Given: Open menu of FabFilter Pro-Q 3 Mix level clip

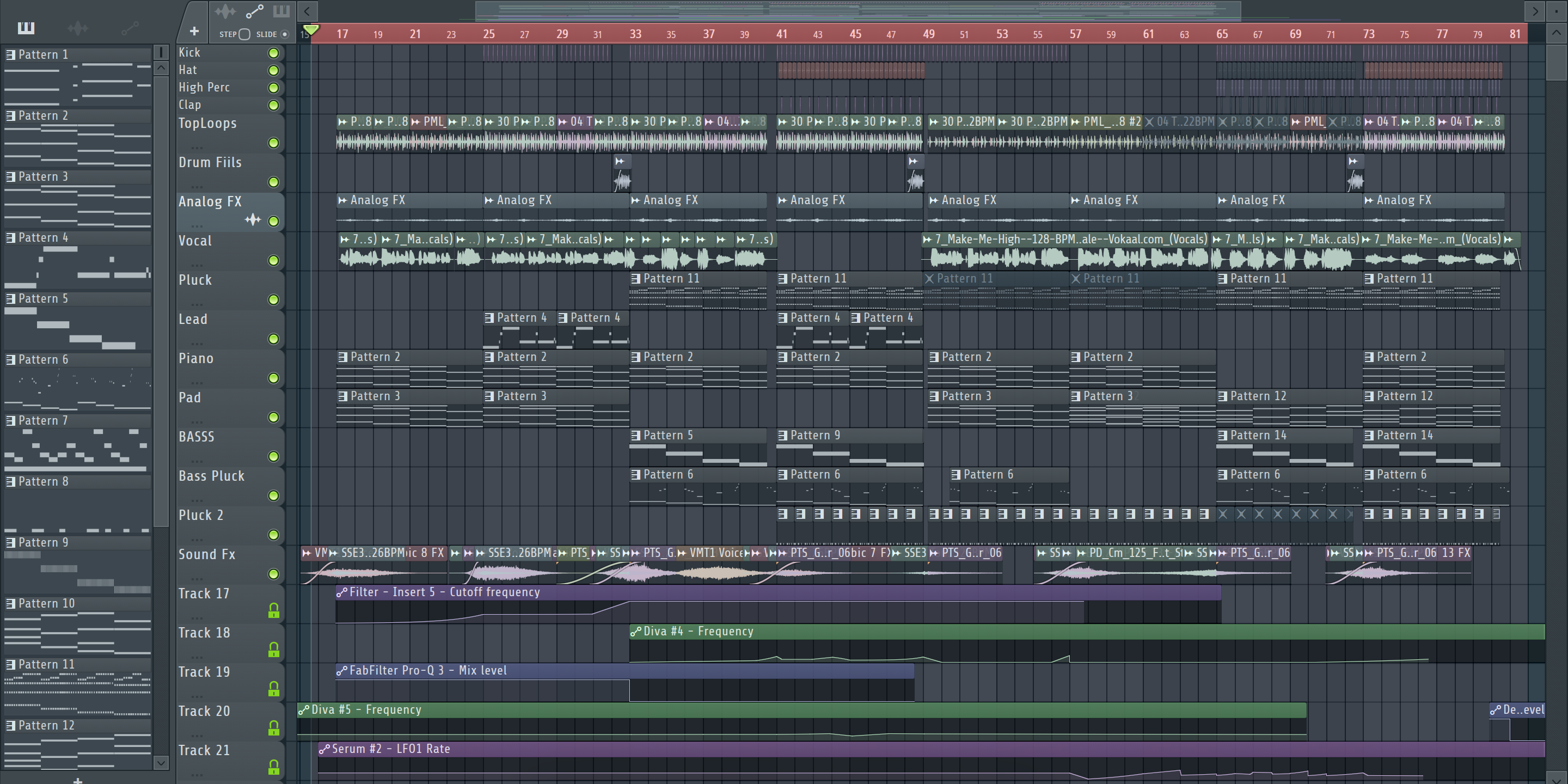Looking at the screenshot, I should click(x=342, y=671).
